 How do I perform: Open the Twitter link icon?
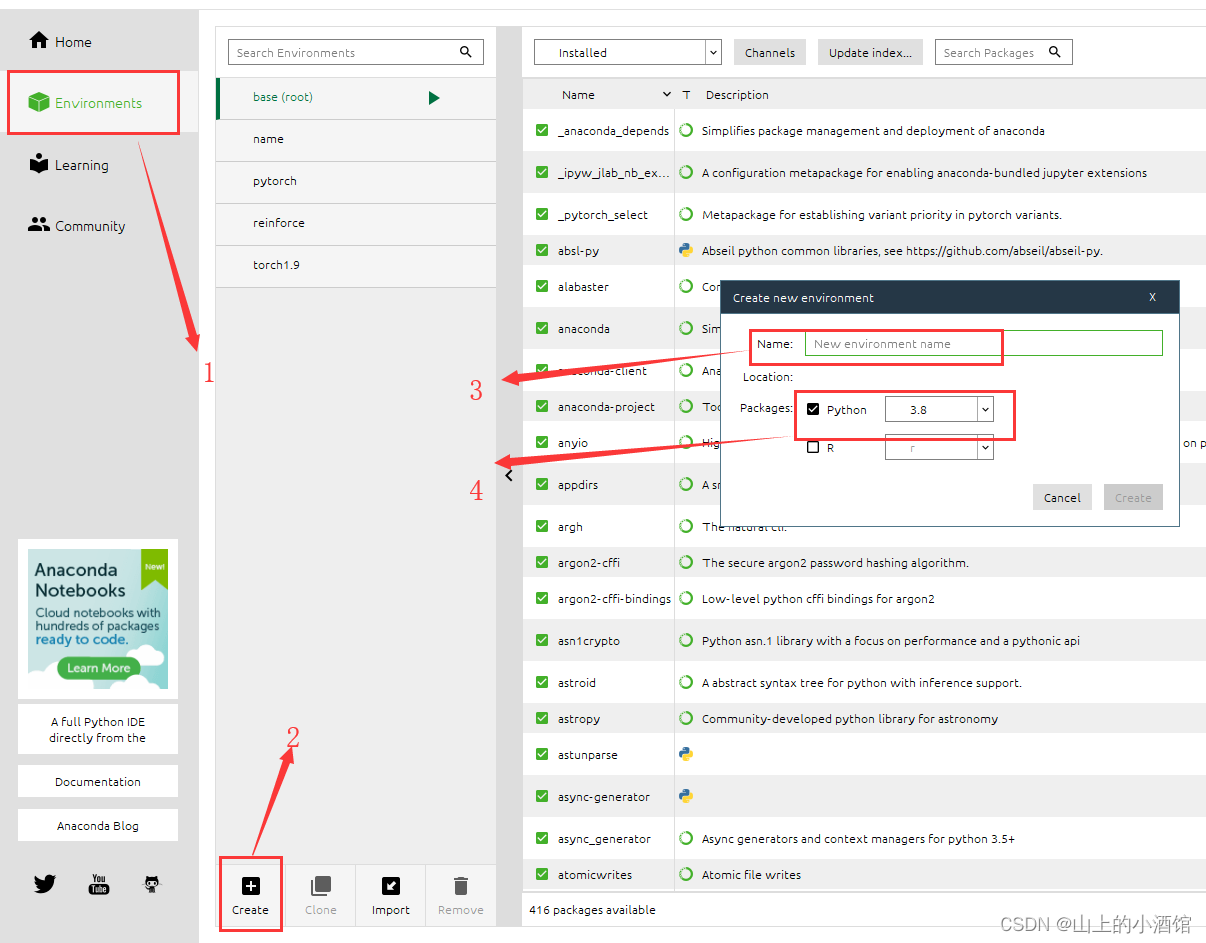(x=45, y=884)
